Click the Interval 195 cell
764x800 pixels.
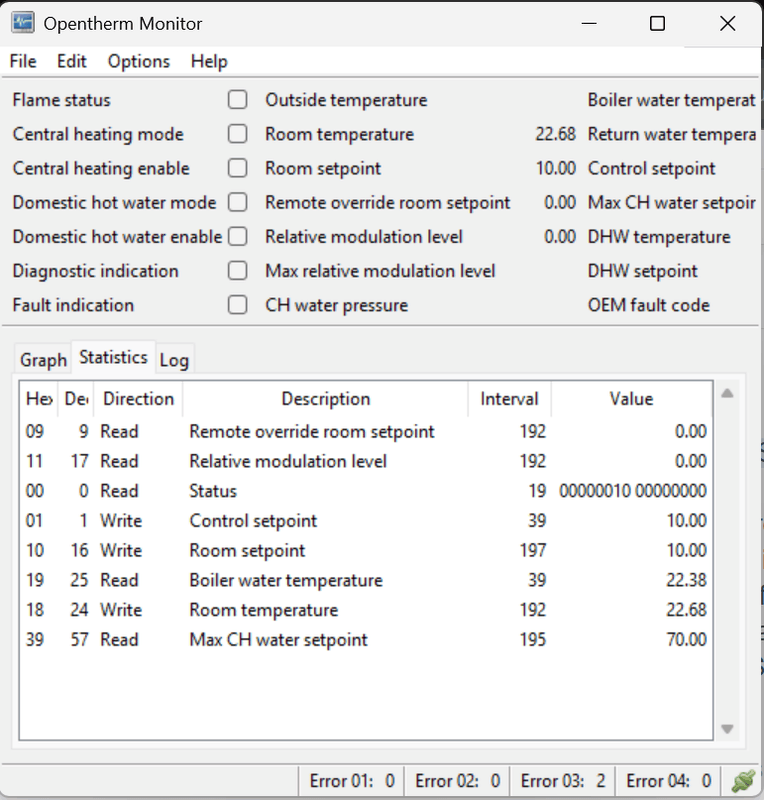click(533, 639)
